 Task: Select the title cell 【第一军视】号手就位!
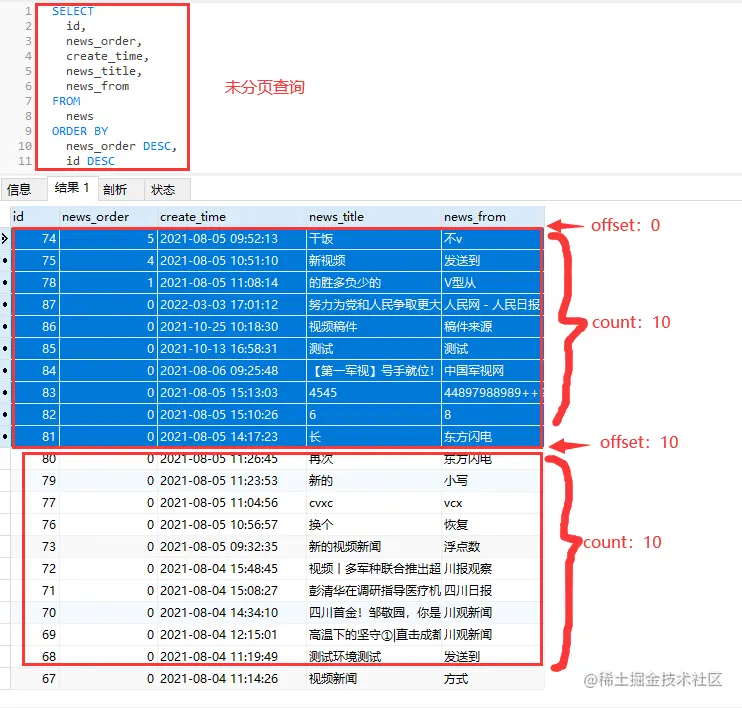click(374, 371)
